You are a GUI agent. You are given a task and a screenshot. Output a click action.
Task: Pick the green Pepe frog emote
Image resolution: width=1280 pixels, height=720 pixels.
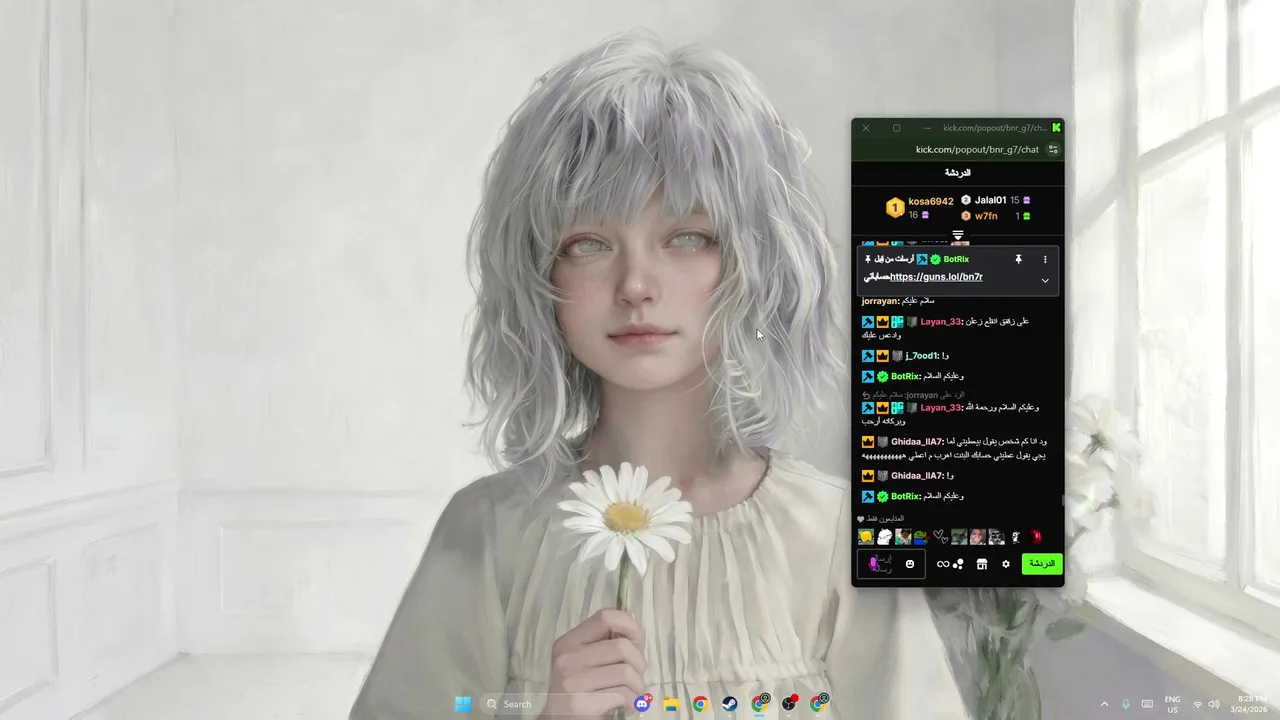pyautogui.click(x=921, y=537)
